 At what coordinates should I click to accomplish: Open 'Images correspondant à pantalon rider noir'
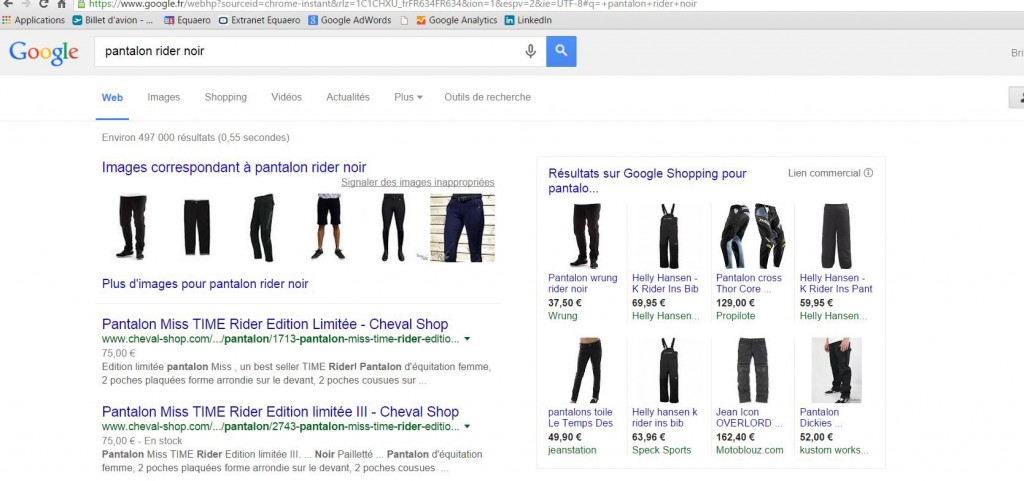tap(234, 168)
